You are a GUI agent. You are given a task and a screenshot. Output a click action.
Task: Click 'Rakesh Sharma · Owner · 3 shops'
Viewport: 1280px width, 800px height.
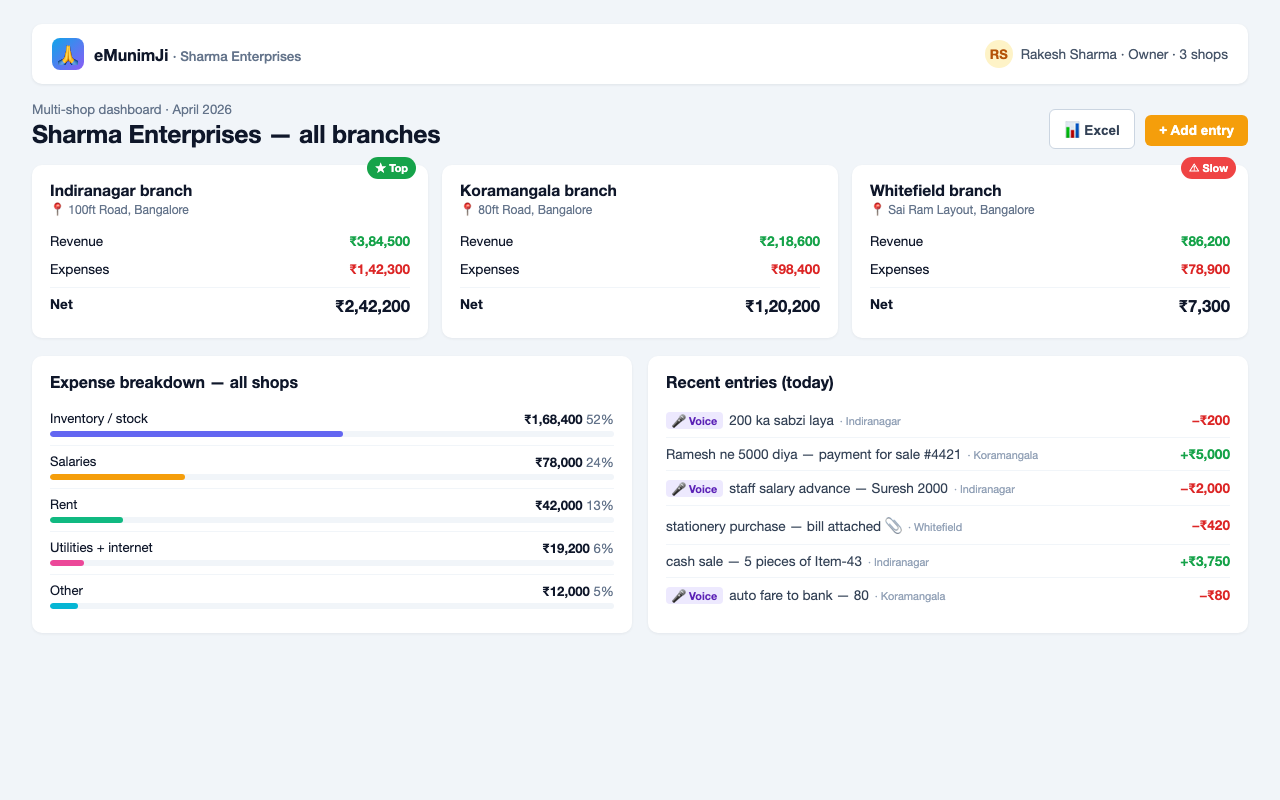pos(1124,55)
